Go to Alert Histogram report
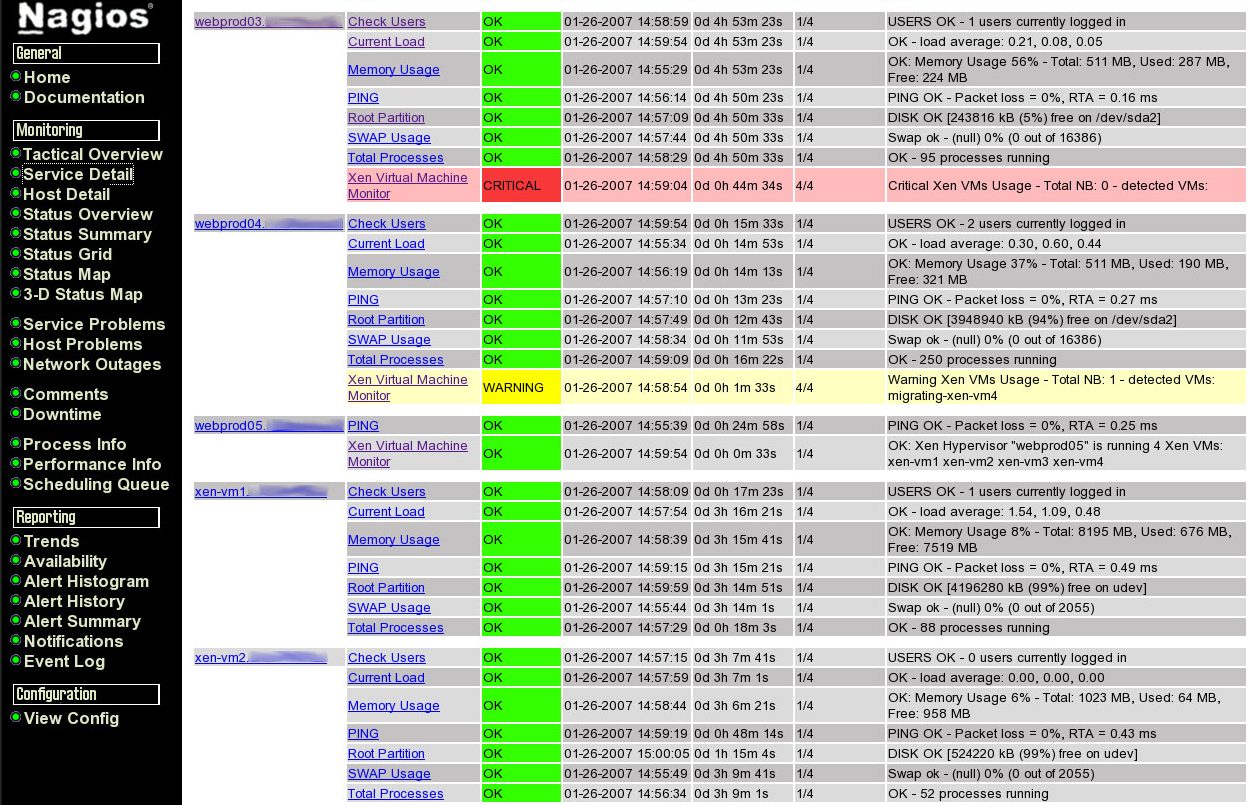Viewport: 1251px width, 805px height. (x=86, y=581)
